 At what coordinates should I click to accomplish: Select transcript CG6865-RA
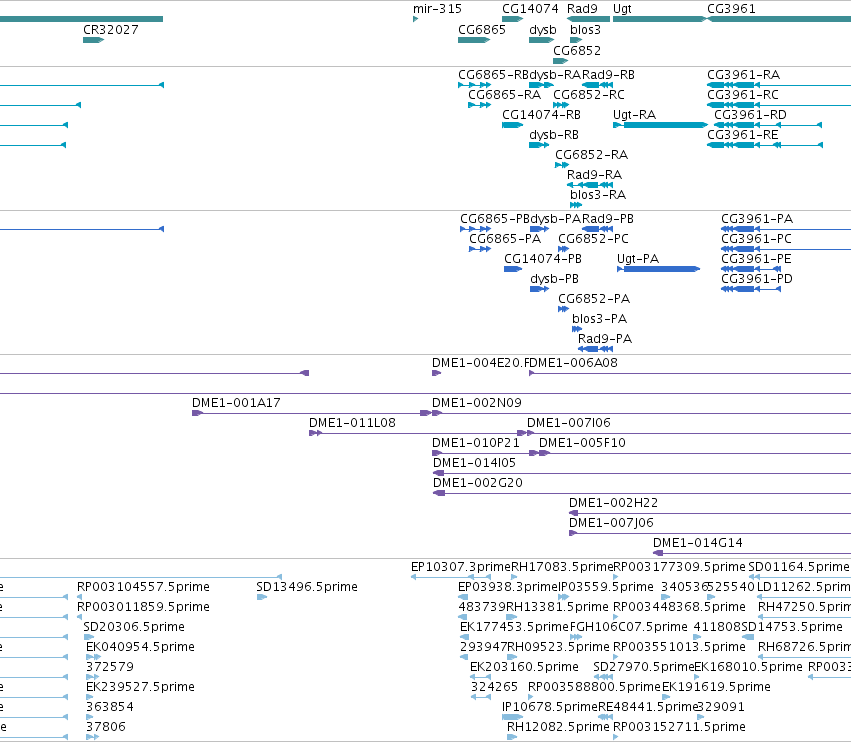pyautogui.click(x=504, y=94)
